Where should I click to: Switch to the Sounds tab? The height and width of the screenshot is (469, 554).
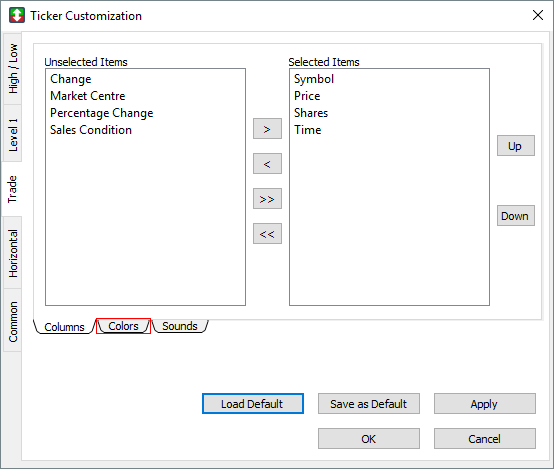(x=179, y=326)
